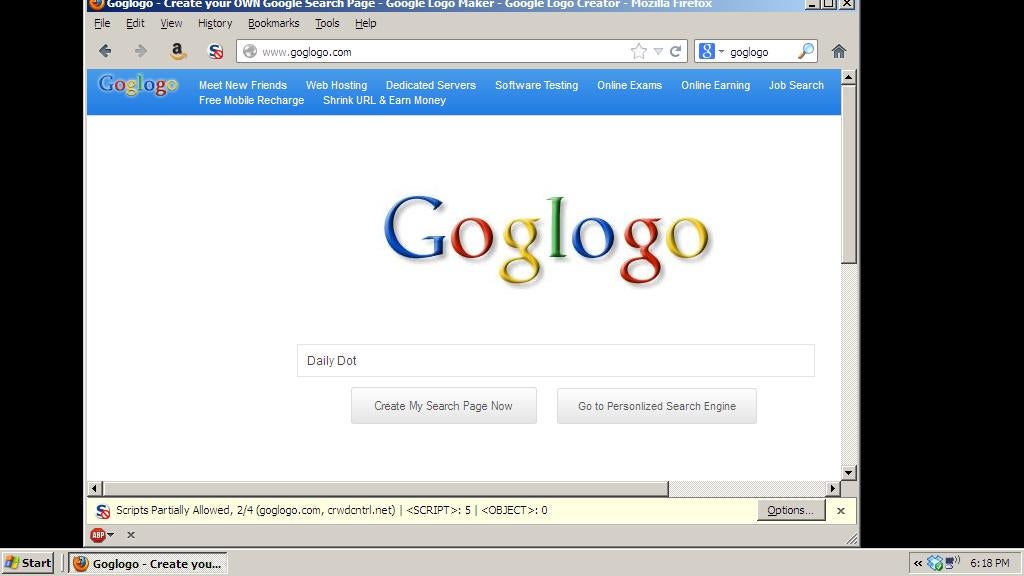1024x576 pixels.
Task: Reload the current page
Action: [675, 51]
